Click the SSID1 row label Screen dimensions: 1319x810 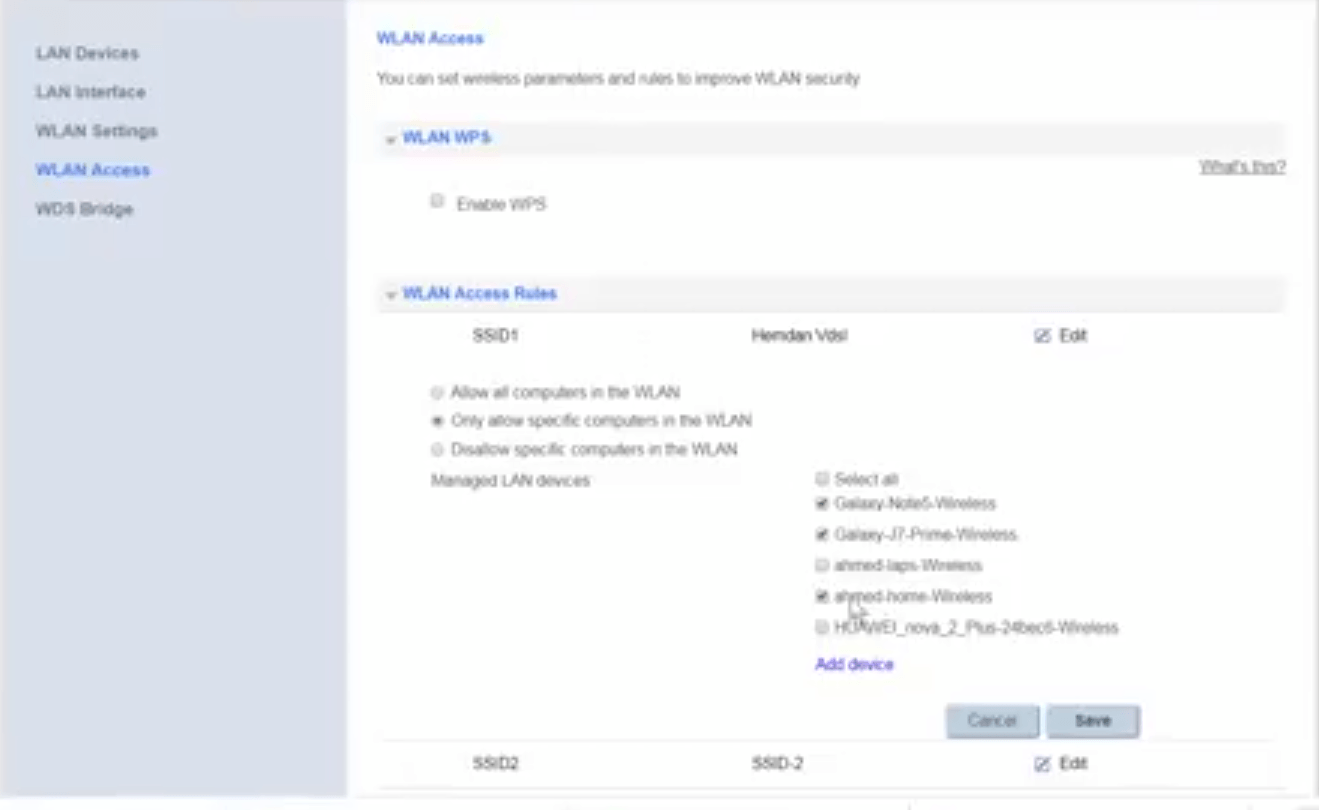point(495,336)
